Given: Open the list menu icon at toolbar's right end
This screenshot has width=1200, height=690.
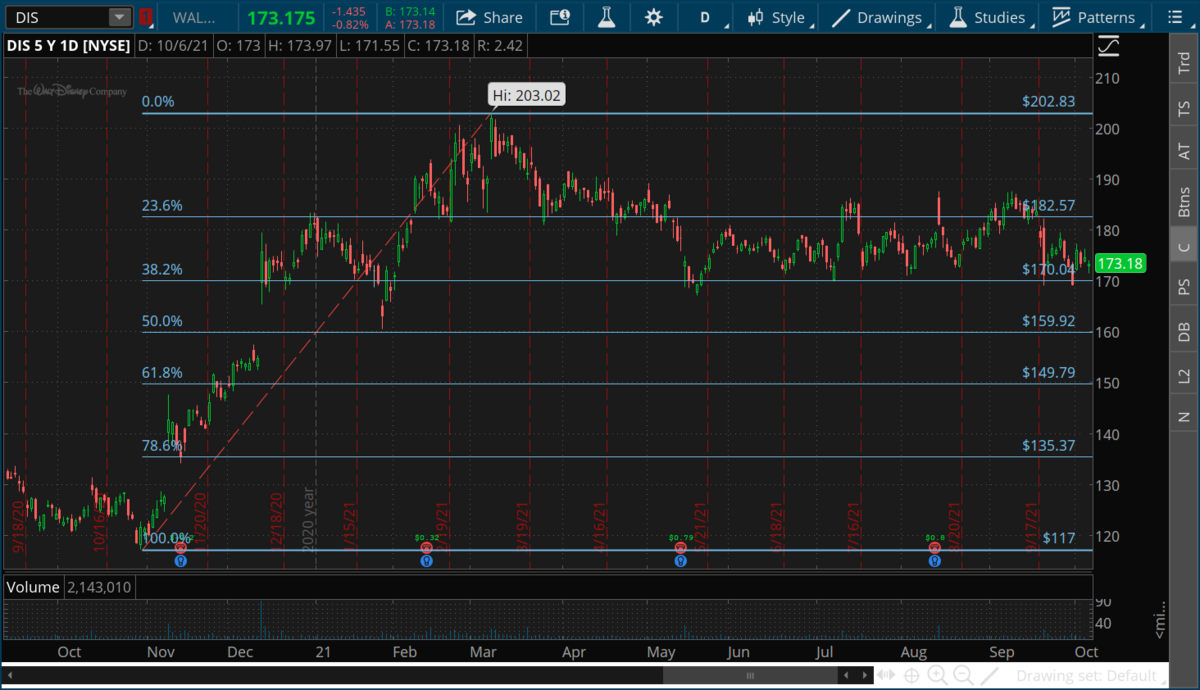Looking at the screenshot, I should (1175, 17).
